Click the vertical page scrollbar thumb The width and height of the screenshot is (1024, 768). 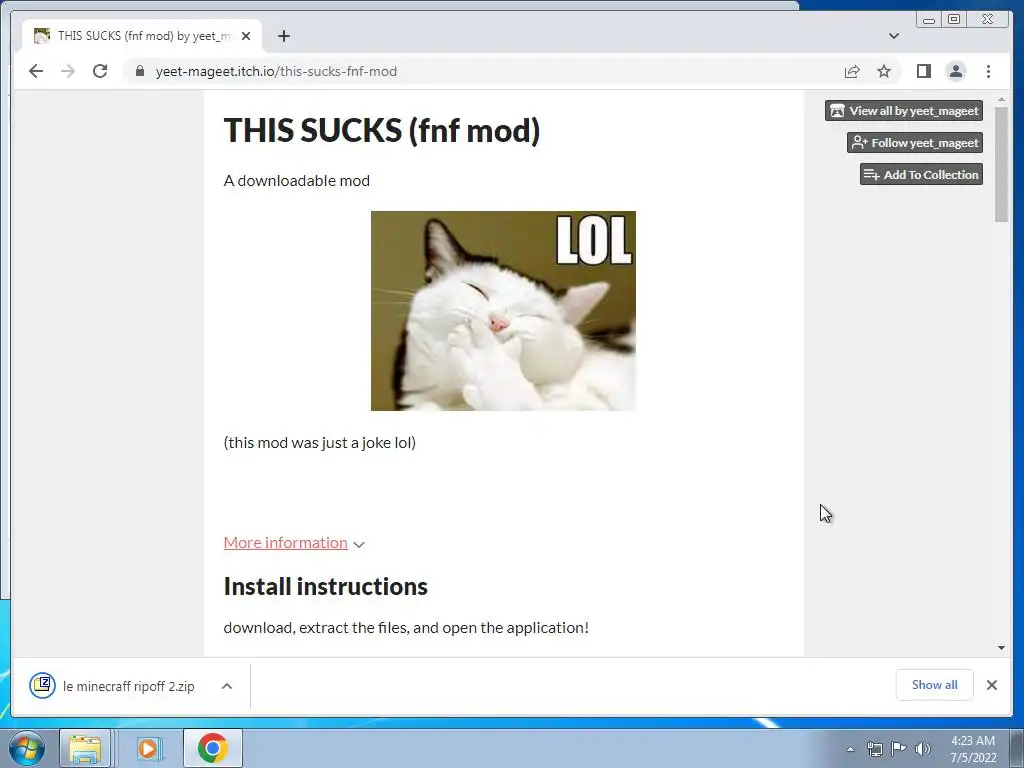1001,165
